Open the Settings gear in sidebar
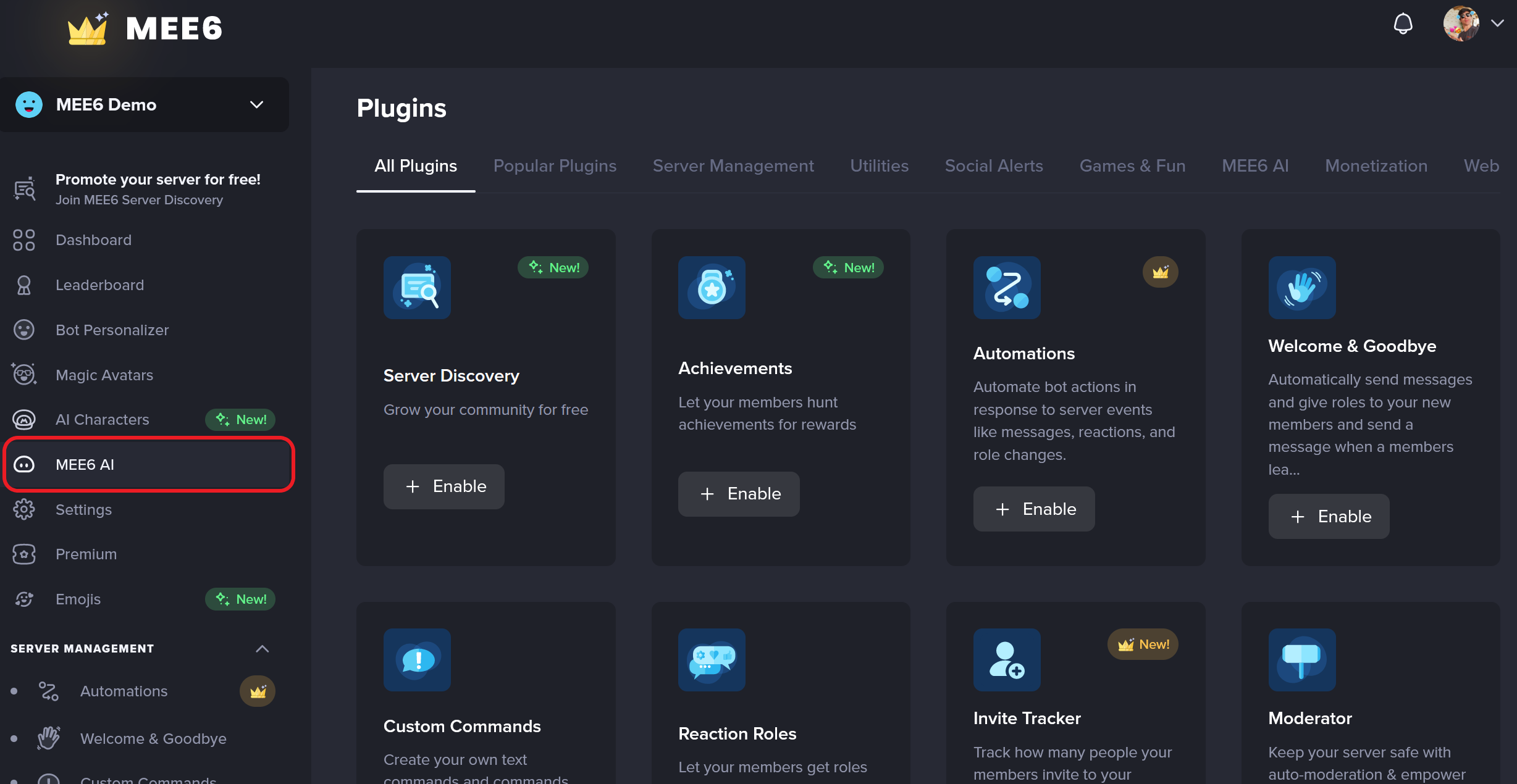 23,509
